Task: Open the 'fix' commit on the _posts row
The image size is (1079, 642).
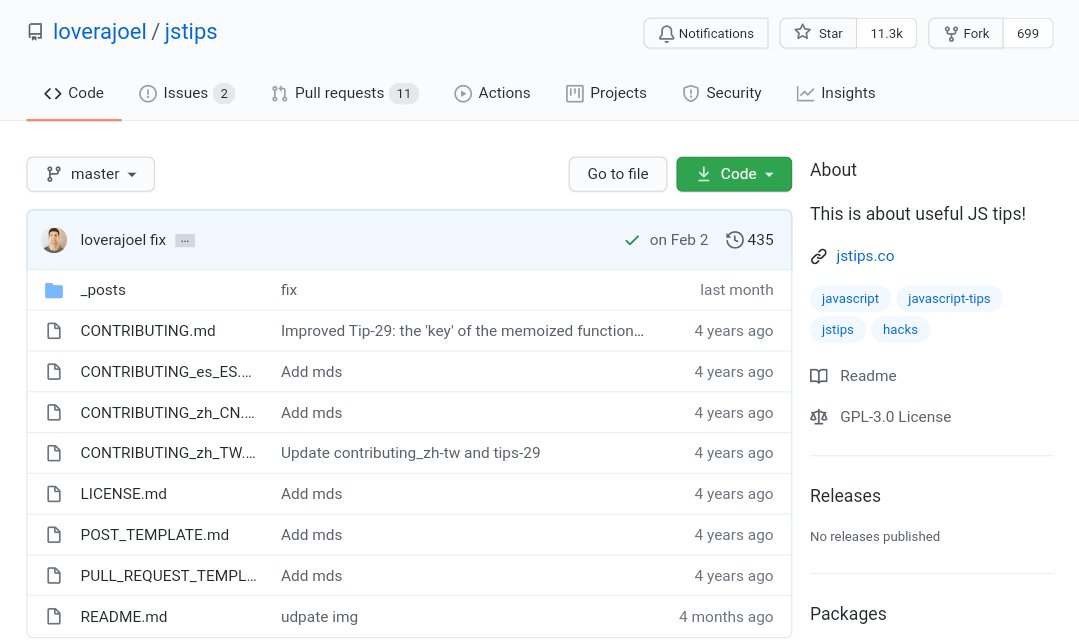Action: point(289,290)
